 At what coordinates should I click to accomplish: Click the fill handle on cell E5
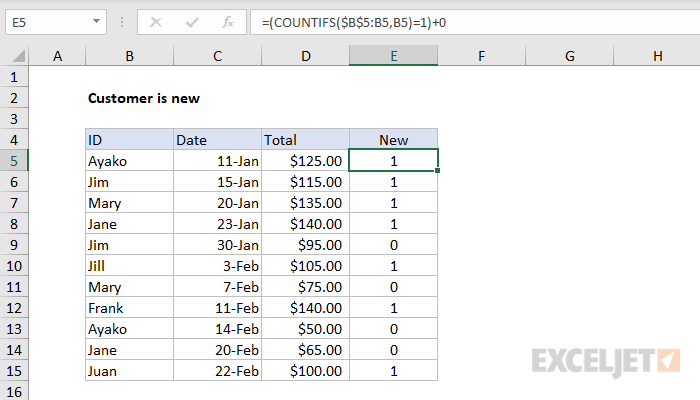point(437,171)
